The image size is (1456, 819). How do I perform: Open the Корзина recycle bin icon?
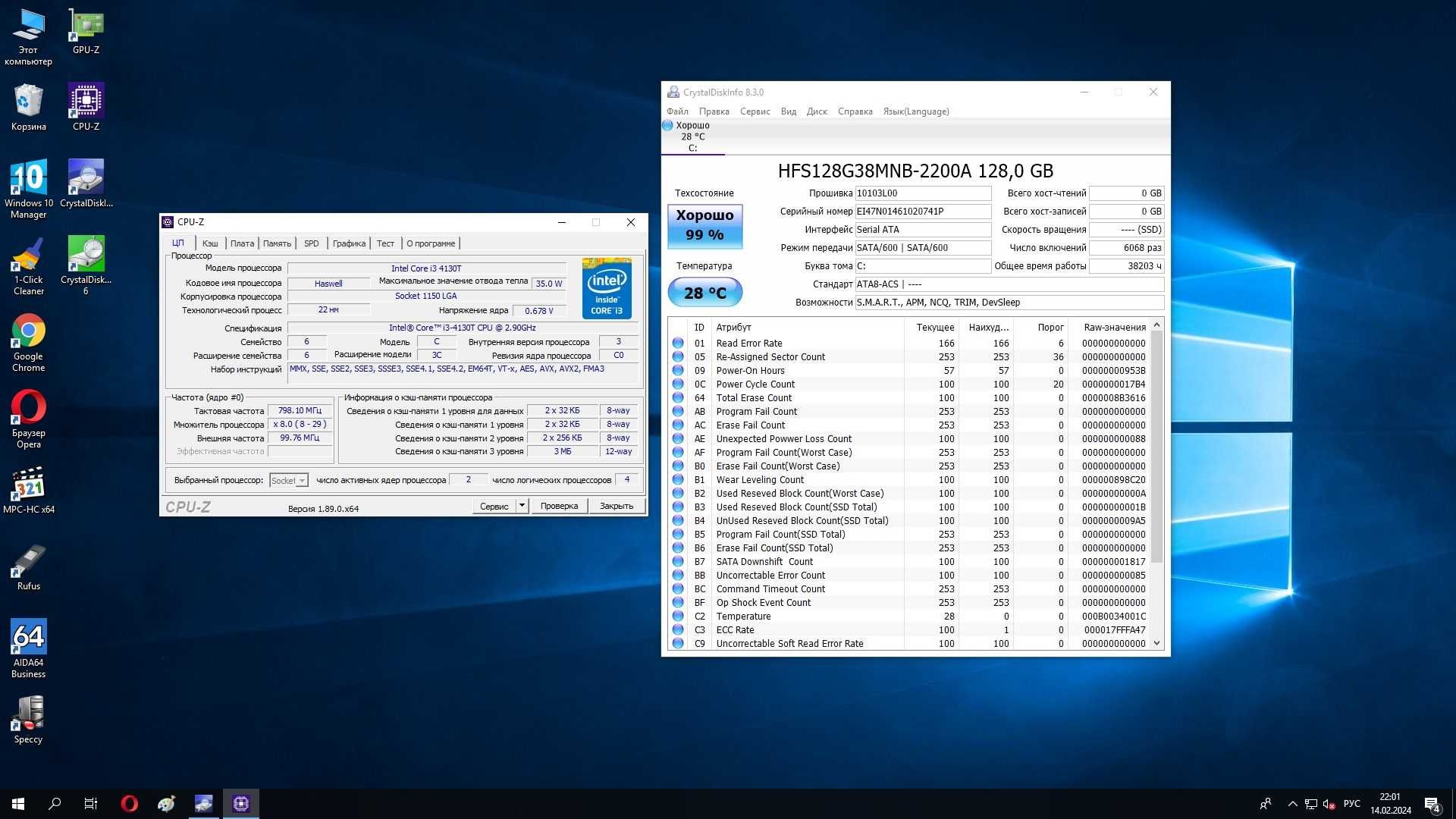(x=28, y=107)
